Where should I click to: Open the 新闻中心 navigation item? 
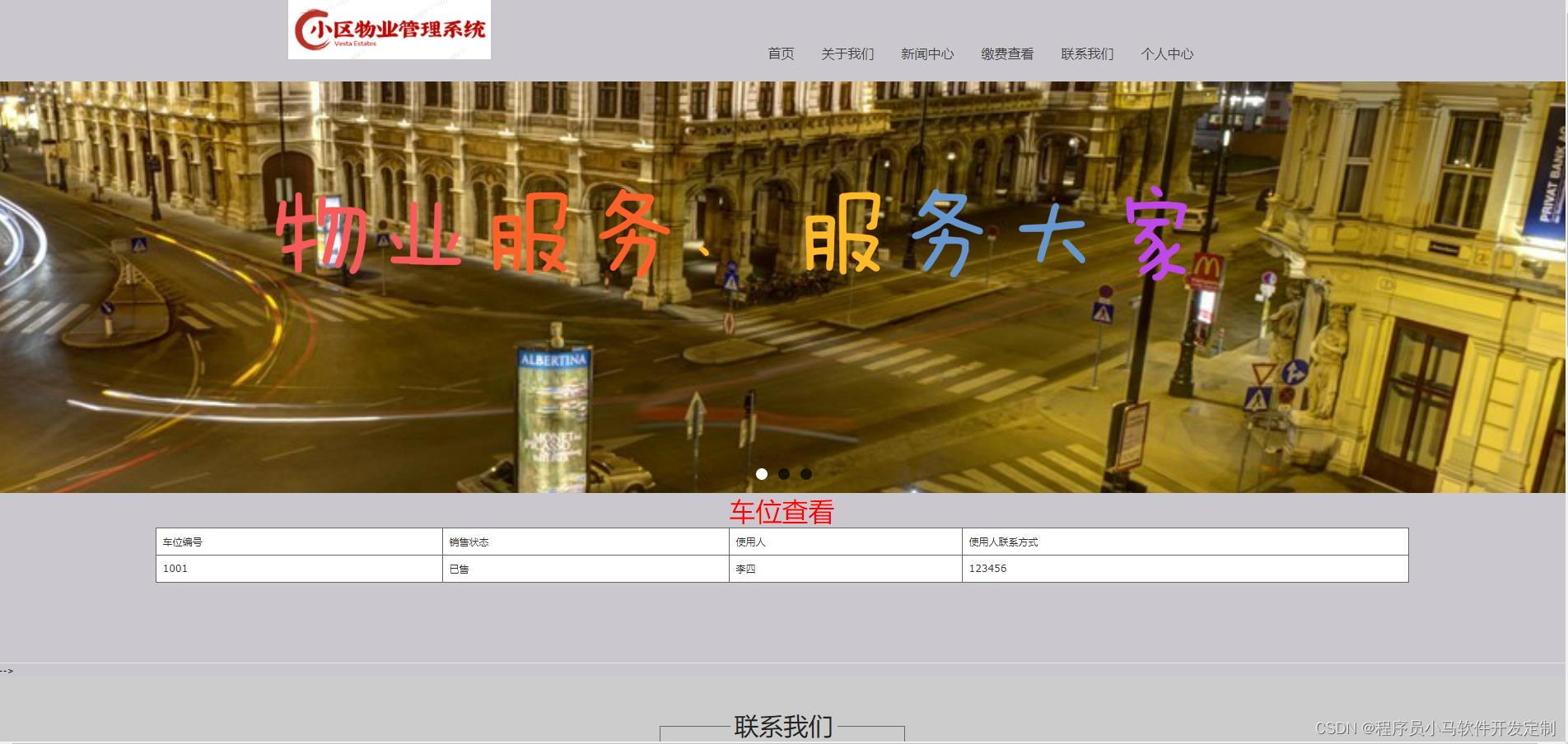click(926, 54)
